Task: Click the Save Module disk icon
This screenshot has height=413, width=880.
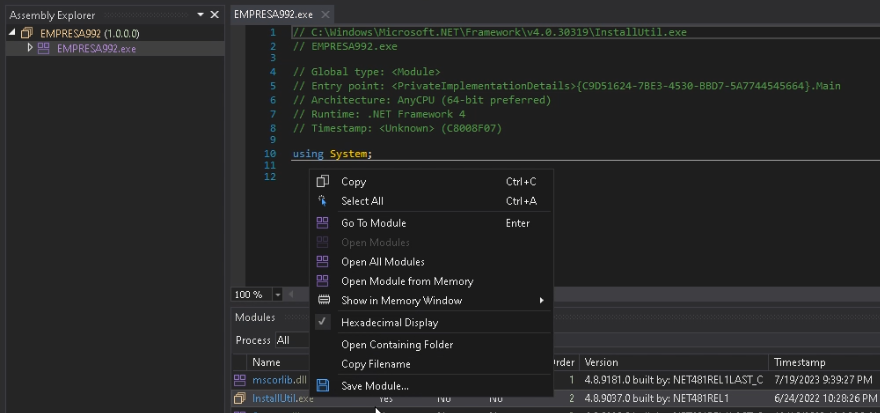Action: click(x=322, y=386)
